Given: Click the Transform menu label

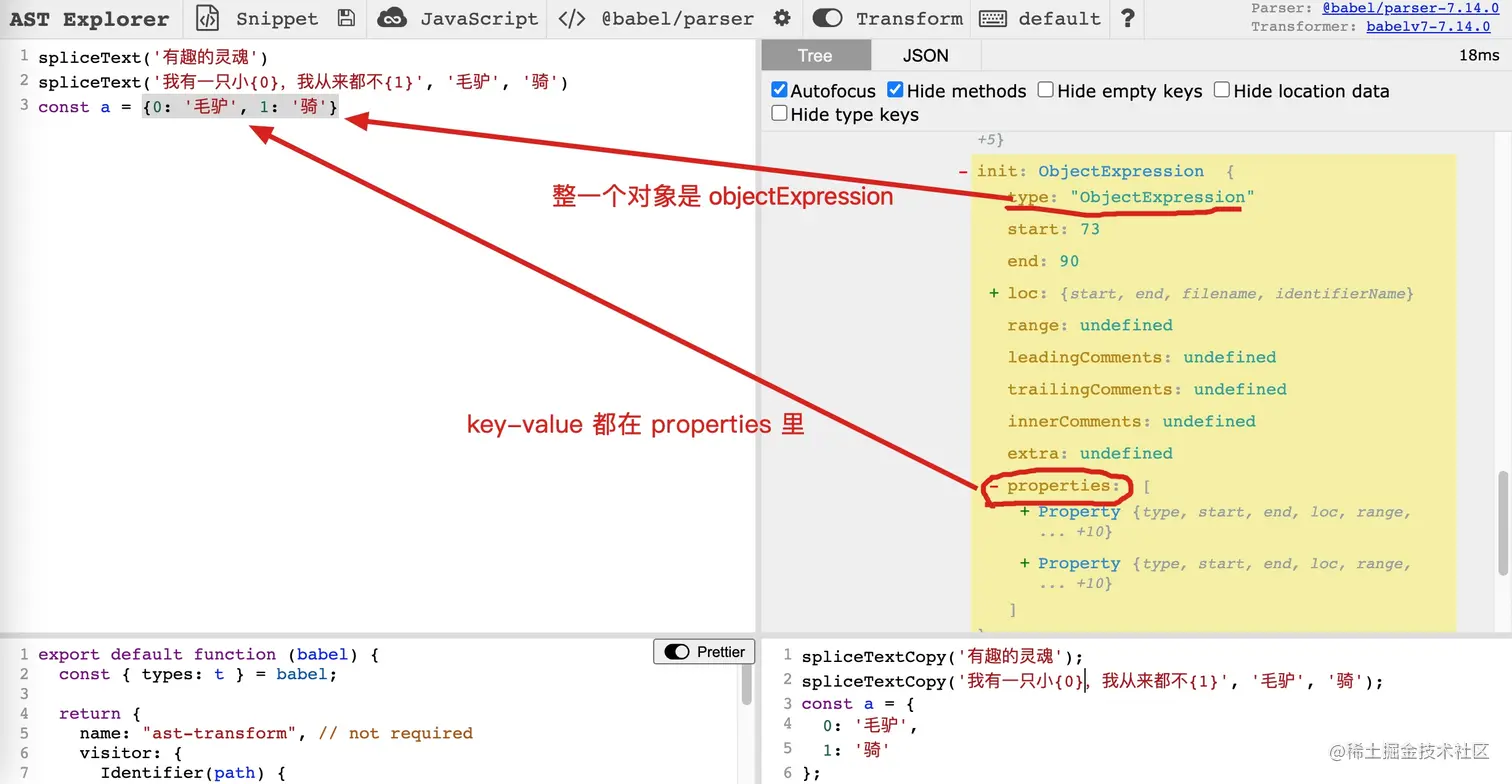Looking at the screenshot, I should [909, 18].
